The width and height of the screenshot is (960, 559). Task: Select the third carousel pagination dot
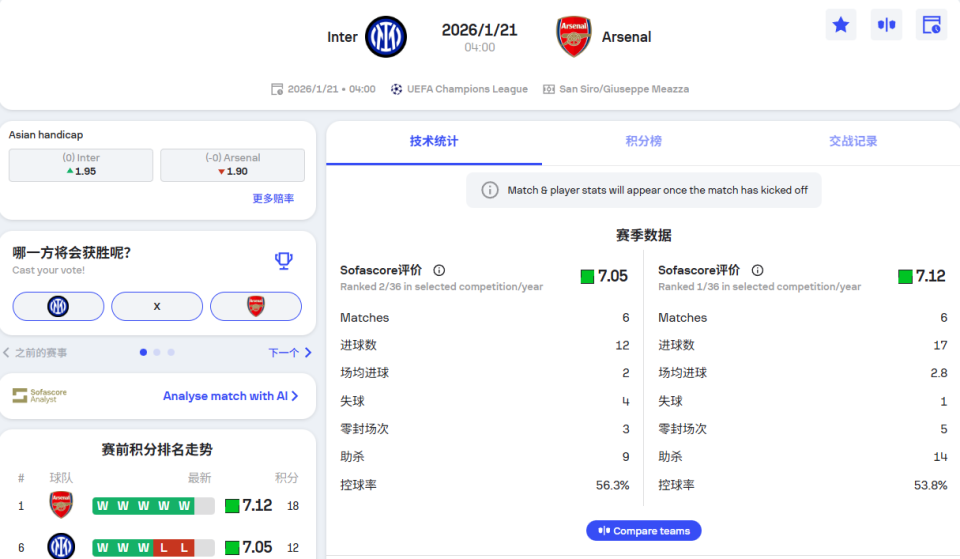tap(171, 352)
